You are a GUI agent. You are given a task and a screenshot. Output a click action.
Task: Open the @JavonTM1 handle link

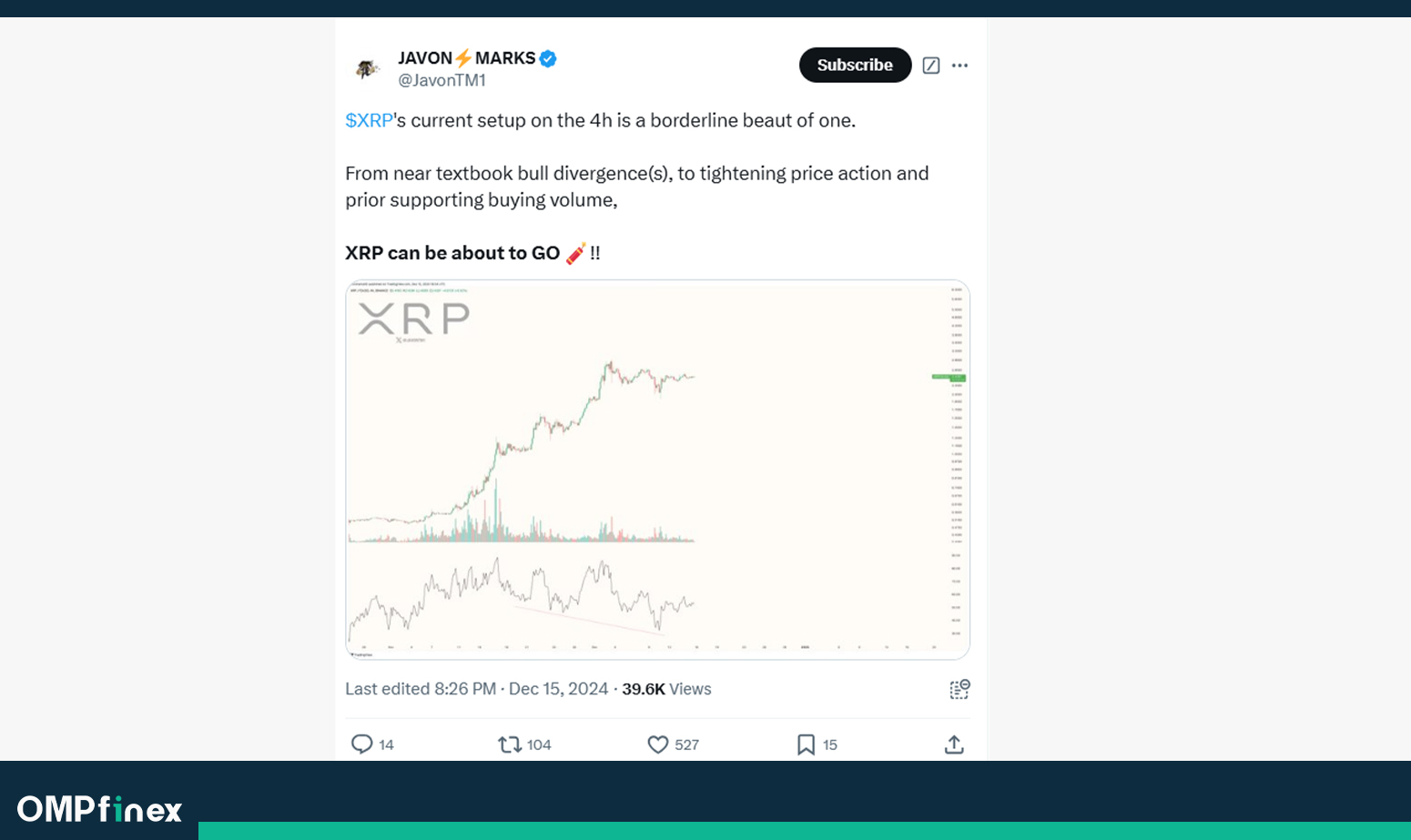[x=442, y=80]
